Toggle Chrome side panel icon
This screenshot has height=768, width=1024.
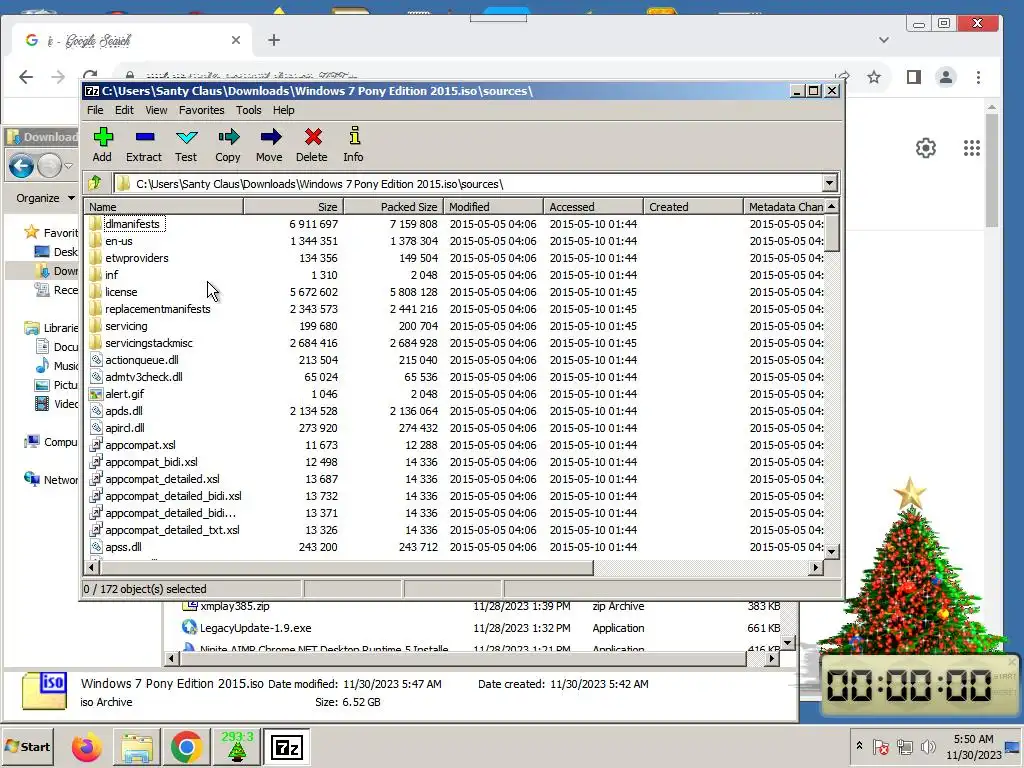[x=914, y=77]
